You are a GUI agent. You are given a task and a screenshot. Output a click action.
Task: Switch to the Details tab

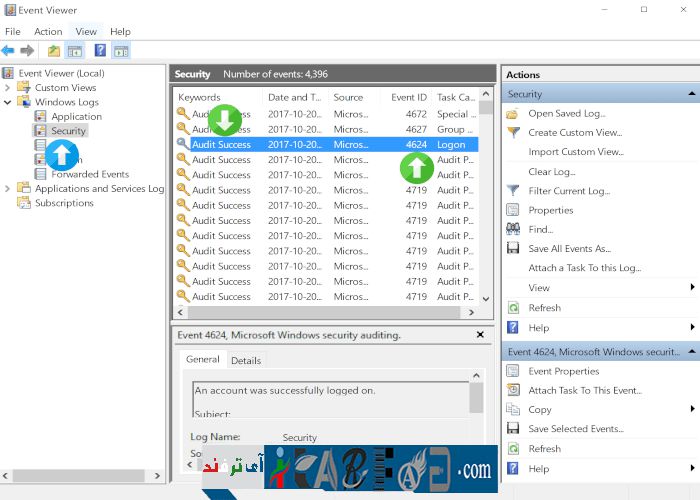pyautogui.click(x=246, y=360)
